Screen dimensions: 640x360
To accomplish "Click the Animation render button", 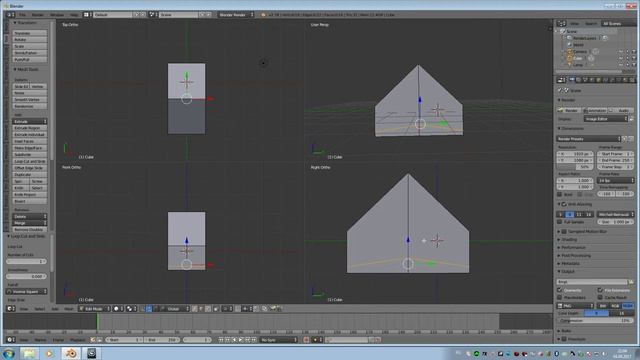I will (x=594, y=110).
